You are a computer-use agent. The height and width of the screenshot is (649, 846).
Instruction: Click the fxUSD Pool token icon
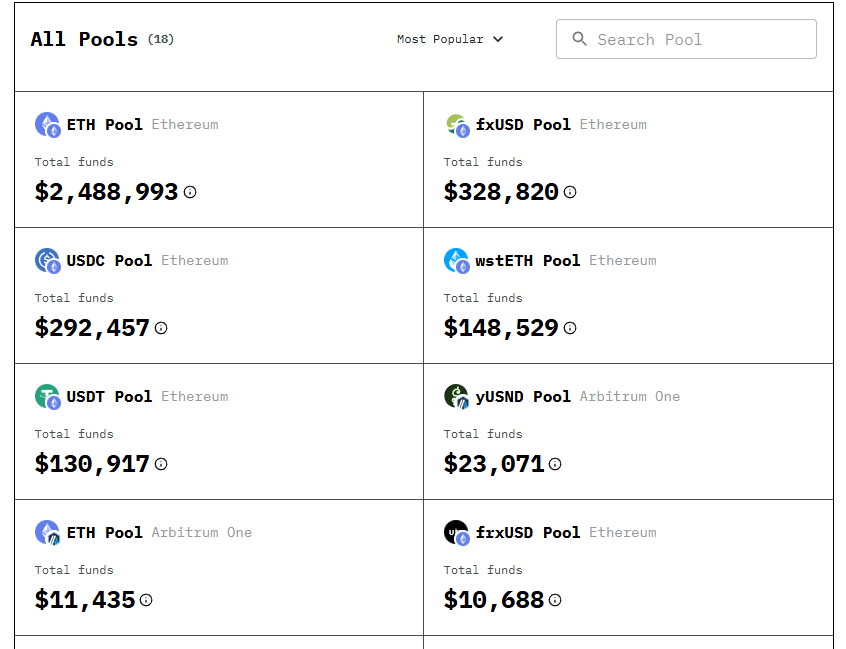457,124
